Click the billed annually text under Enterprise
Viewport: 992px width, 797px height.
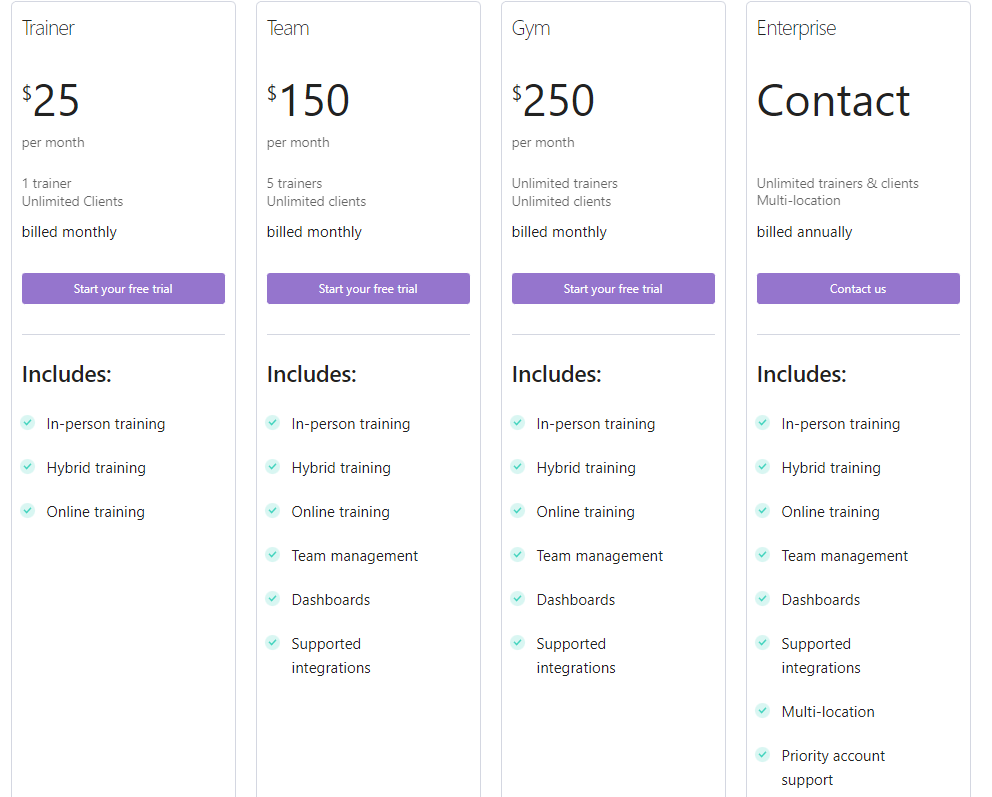pos(805,231)
